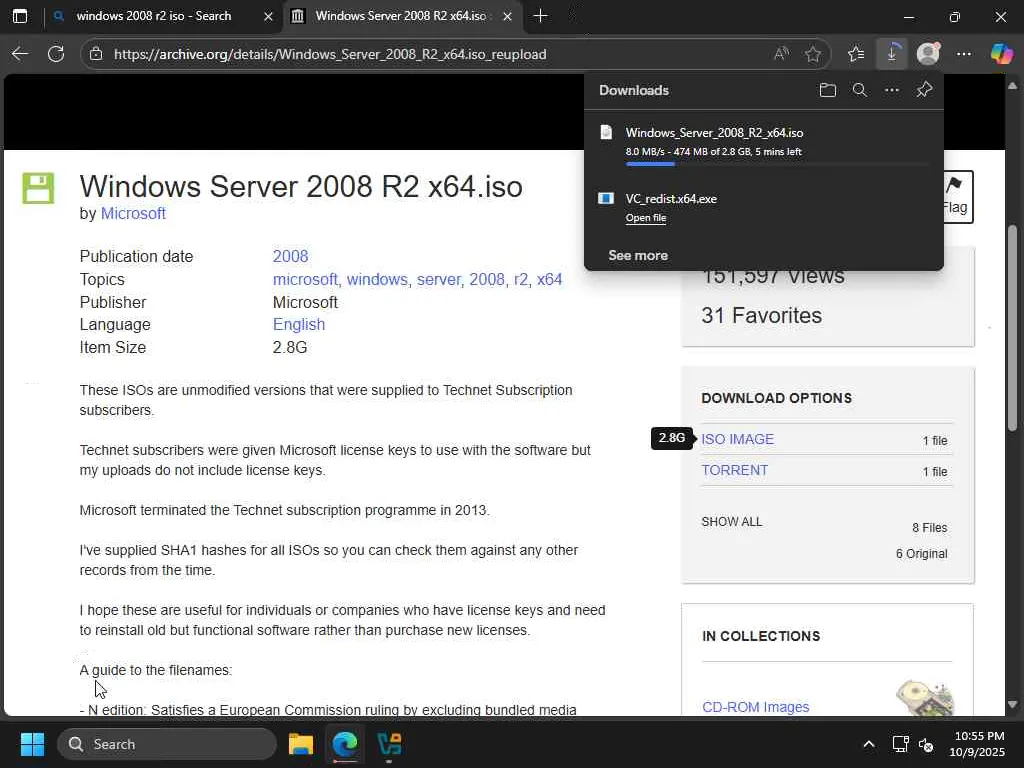
Task: Download via the TORRENT option
Action: tap(735, 470)
